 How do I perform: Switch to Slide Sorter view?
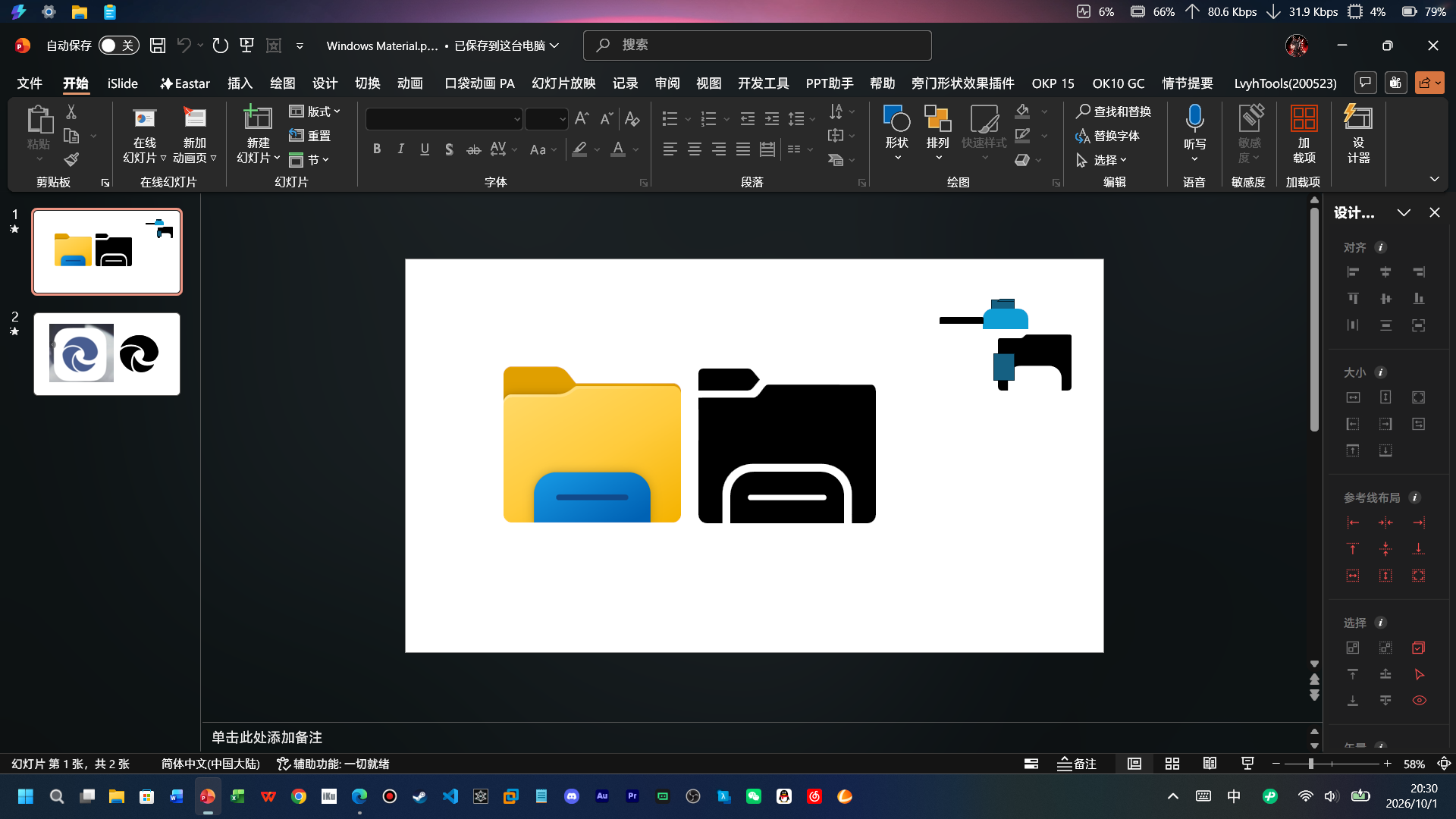pos(1172,764)
